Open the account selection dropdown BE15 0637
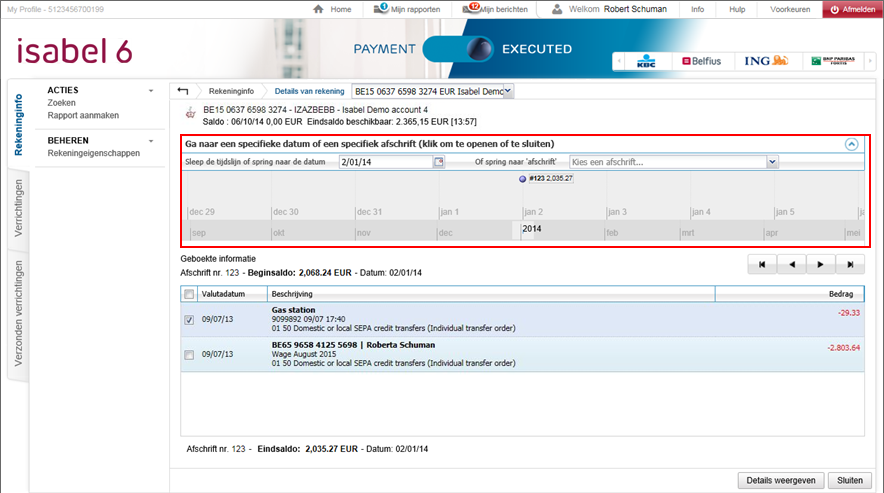This screenshot has height=493, width=884. [x=508, y=91]
